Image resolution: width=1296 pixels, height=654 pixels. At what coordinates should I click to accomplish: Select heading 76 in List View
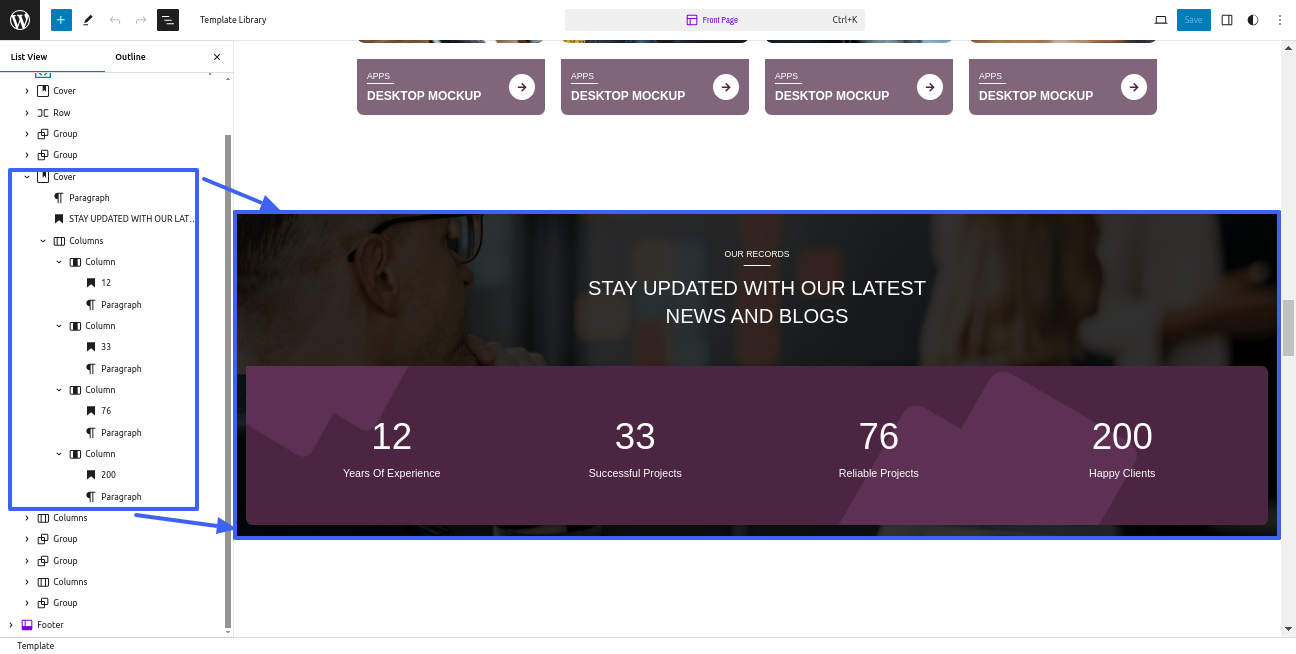point(105,411)
